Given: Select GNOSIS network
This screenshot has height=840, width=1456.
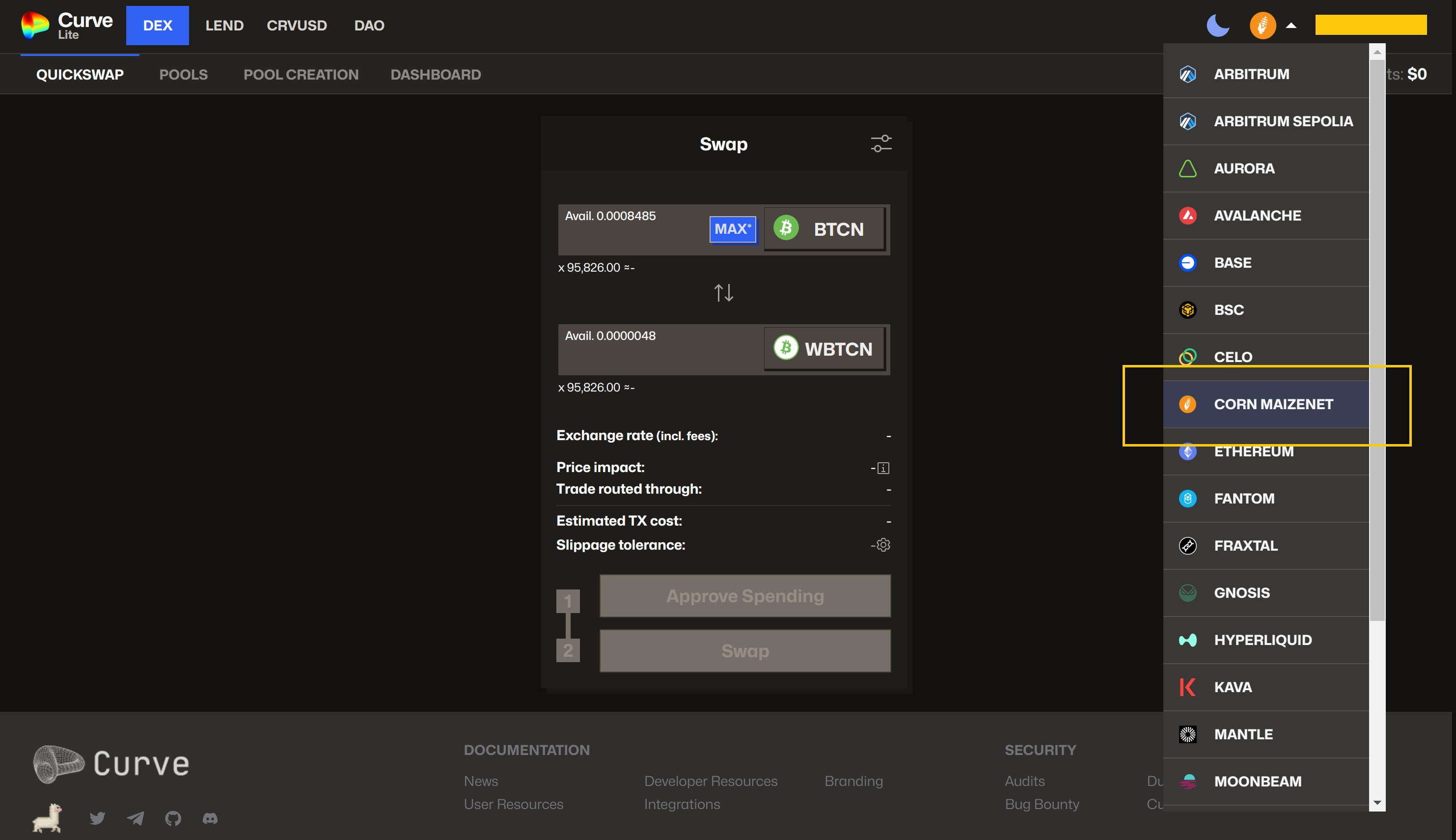Looking at the screenshot, I should point(1265,593).
